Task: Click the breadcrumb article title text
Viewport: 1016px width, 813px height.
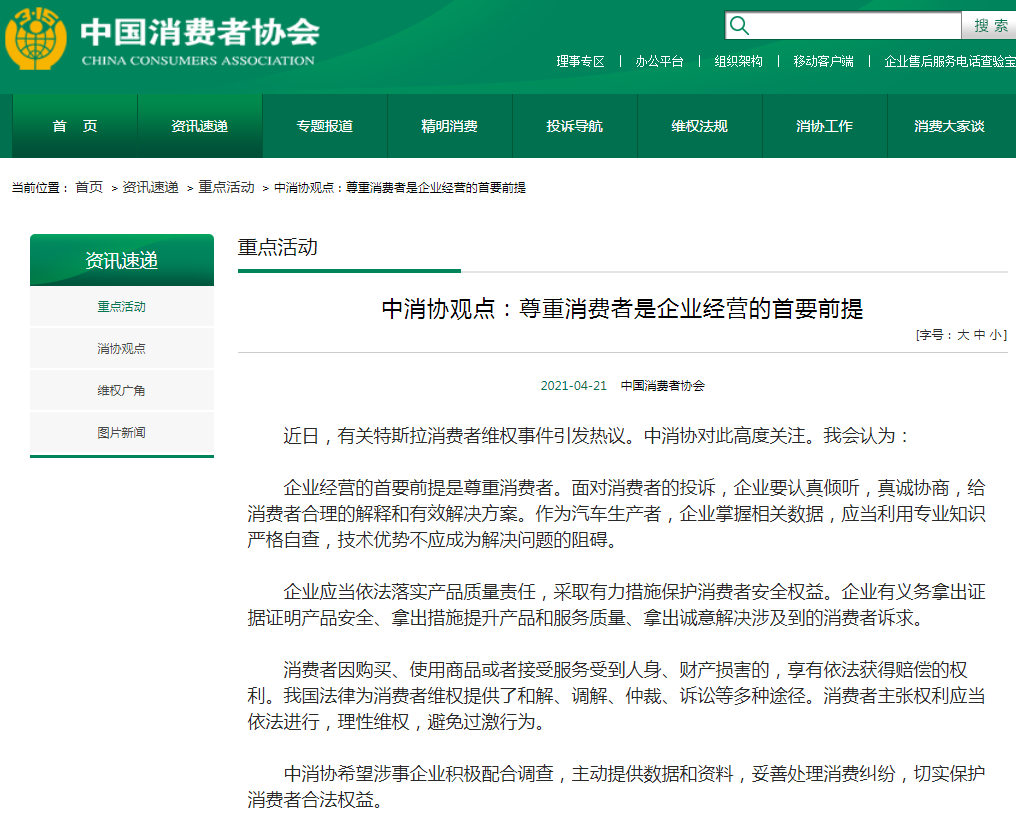Action: coord(400,188)
